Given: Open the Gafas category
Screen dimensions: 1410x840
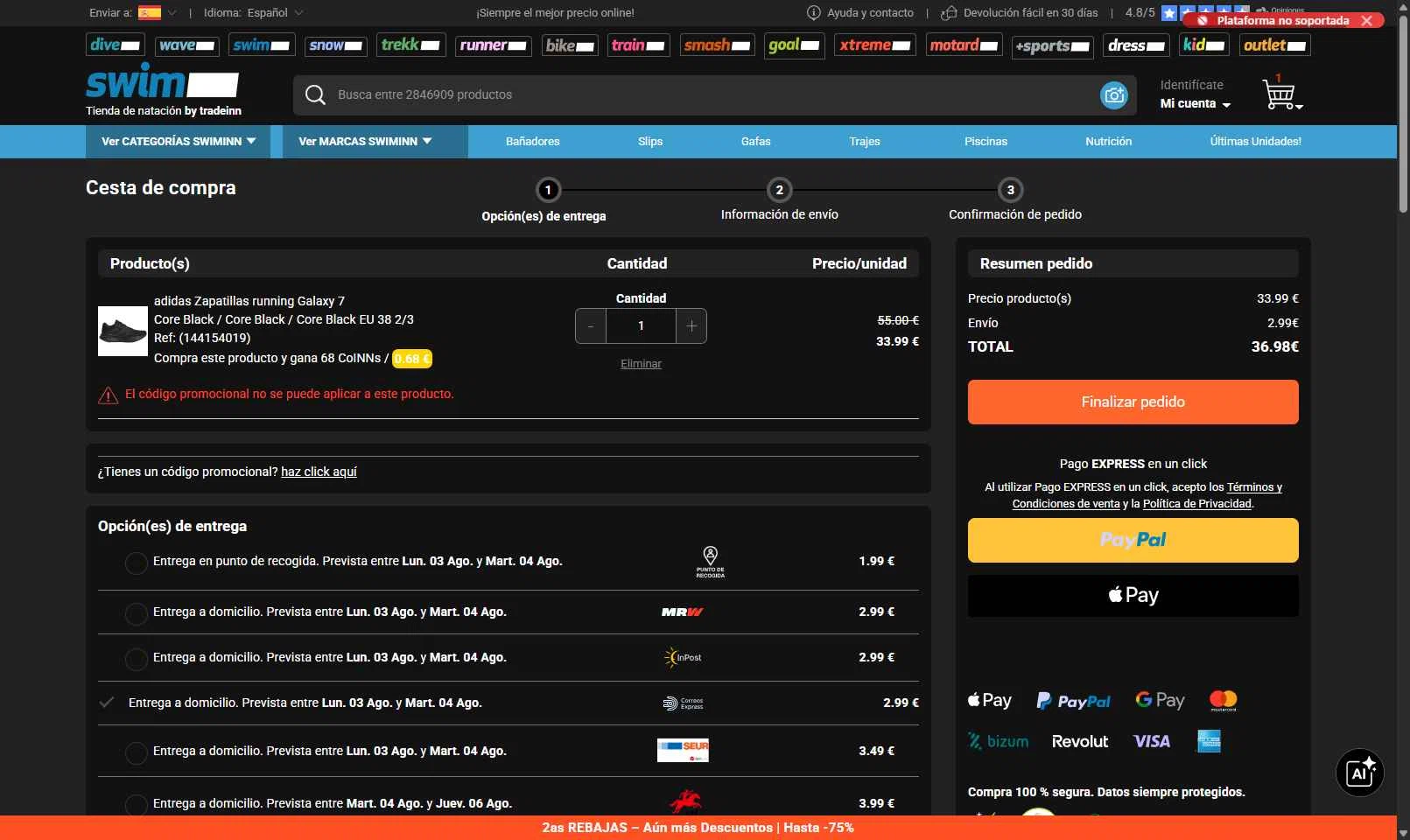Looking at the screenshot, I should click(756, 141).
